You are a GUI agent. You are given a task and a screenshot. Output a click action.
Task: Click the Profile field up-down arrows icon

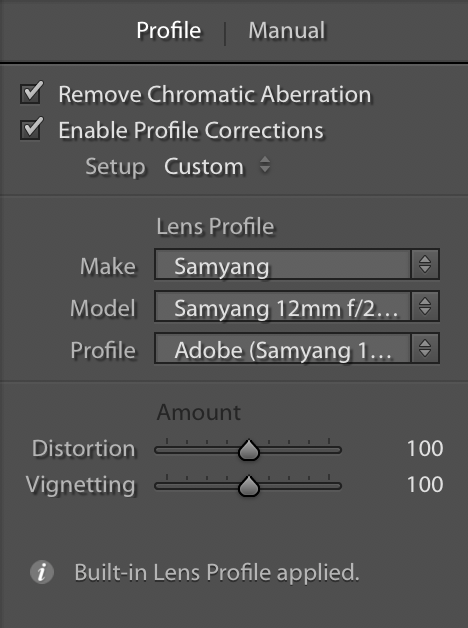[425, 348]
